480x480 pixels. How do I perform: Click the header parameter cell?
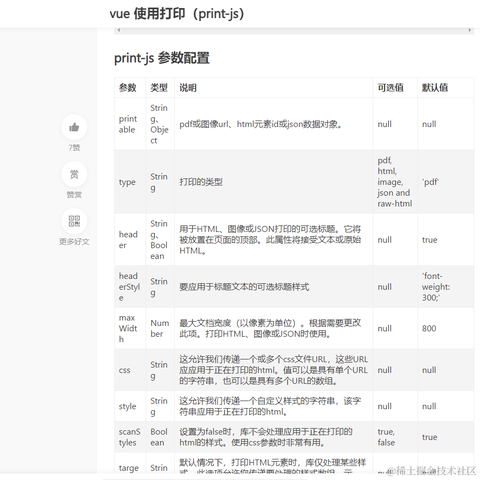[130, 240]
